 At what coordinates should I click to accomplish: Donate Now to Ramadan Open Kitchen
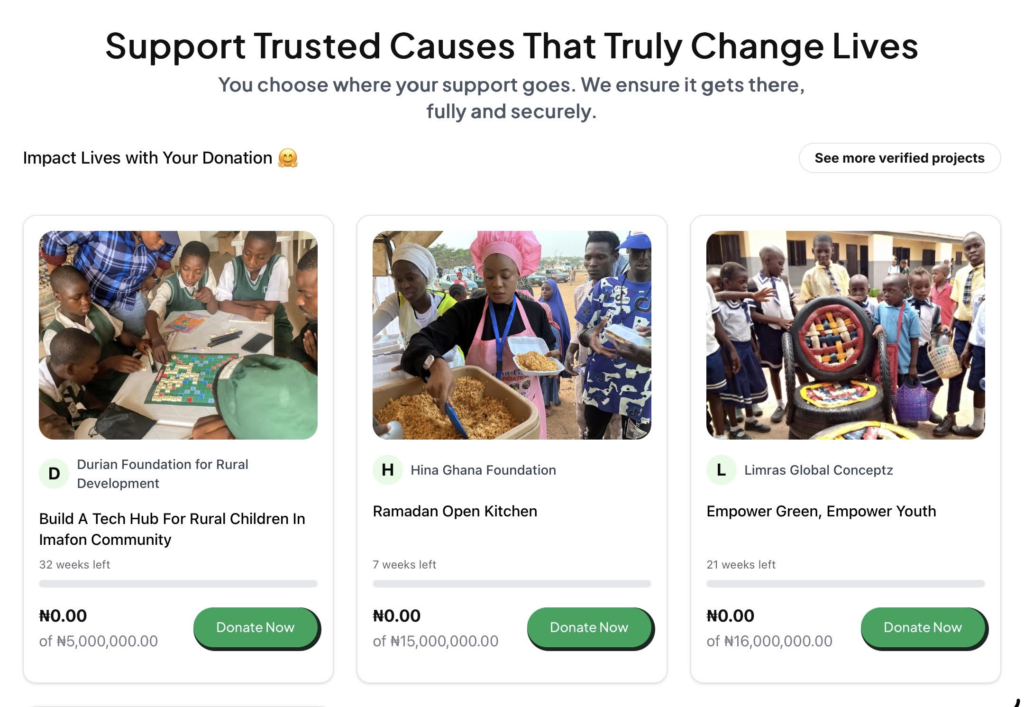(589, 627)
